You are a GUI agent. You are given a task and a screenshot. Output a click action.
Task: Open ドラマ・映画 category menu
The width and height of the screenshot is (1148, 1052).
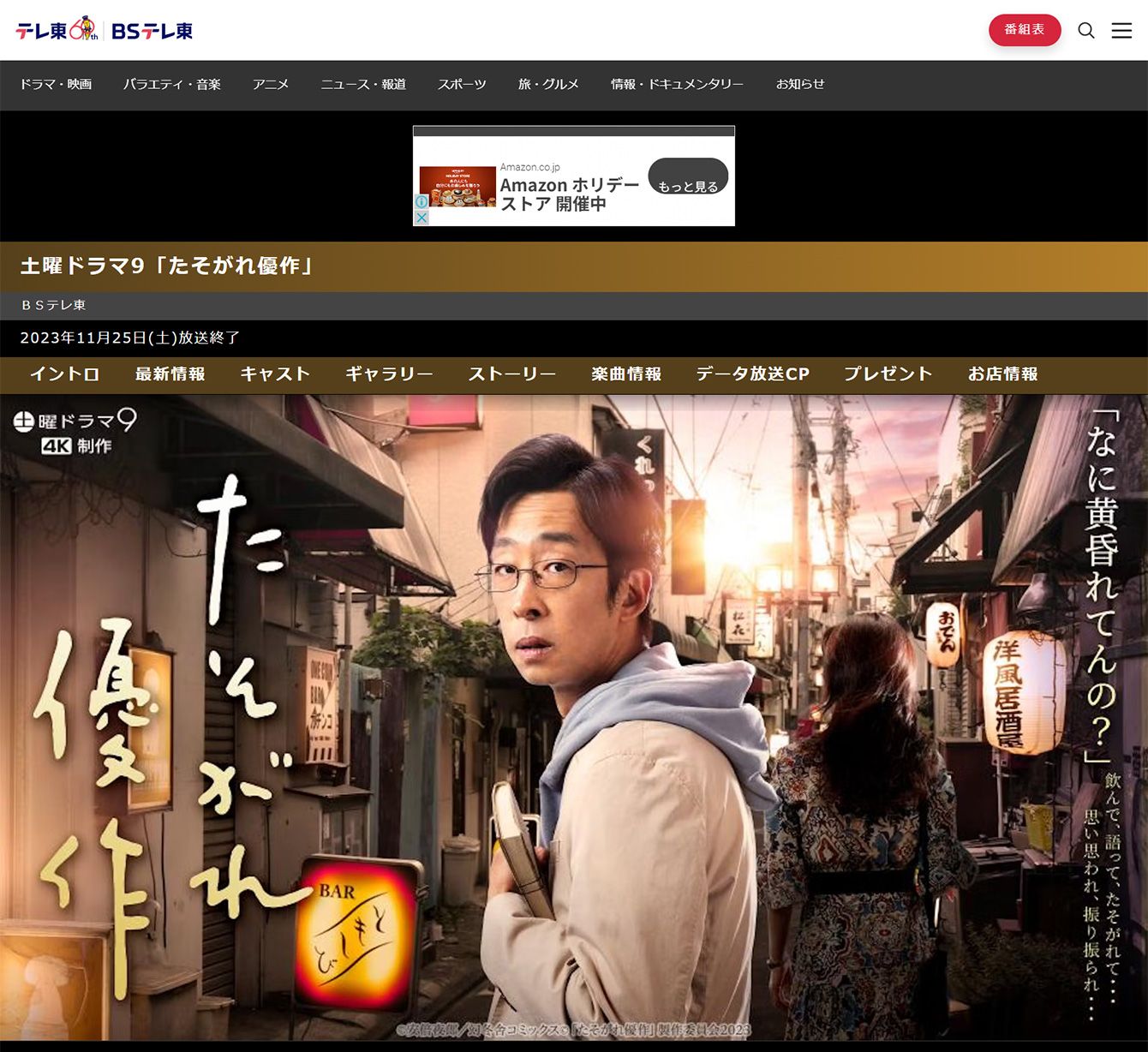(56, 84)
